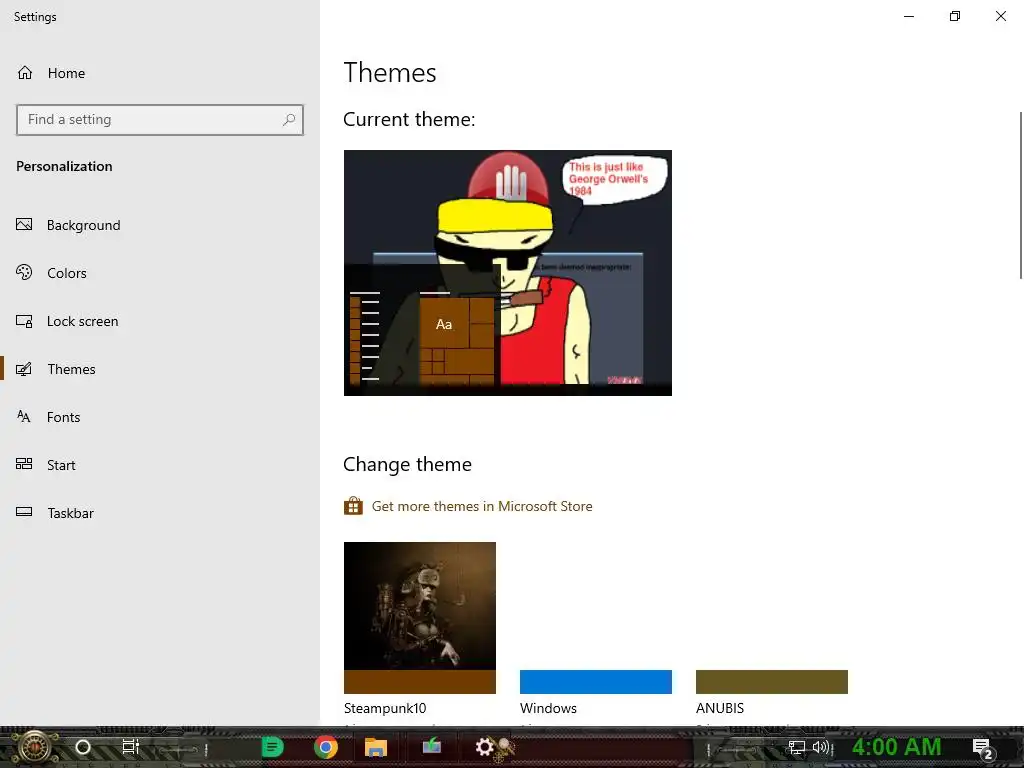1024x768 pixels.
Task: Apply the Steampunk10 theme
Action: pyautogui.click(x=420, y=618)
